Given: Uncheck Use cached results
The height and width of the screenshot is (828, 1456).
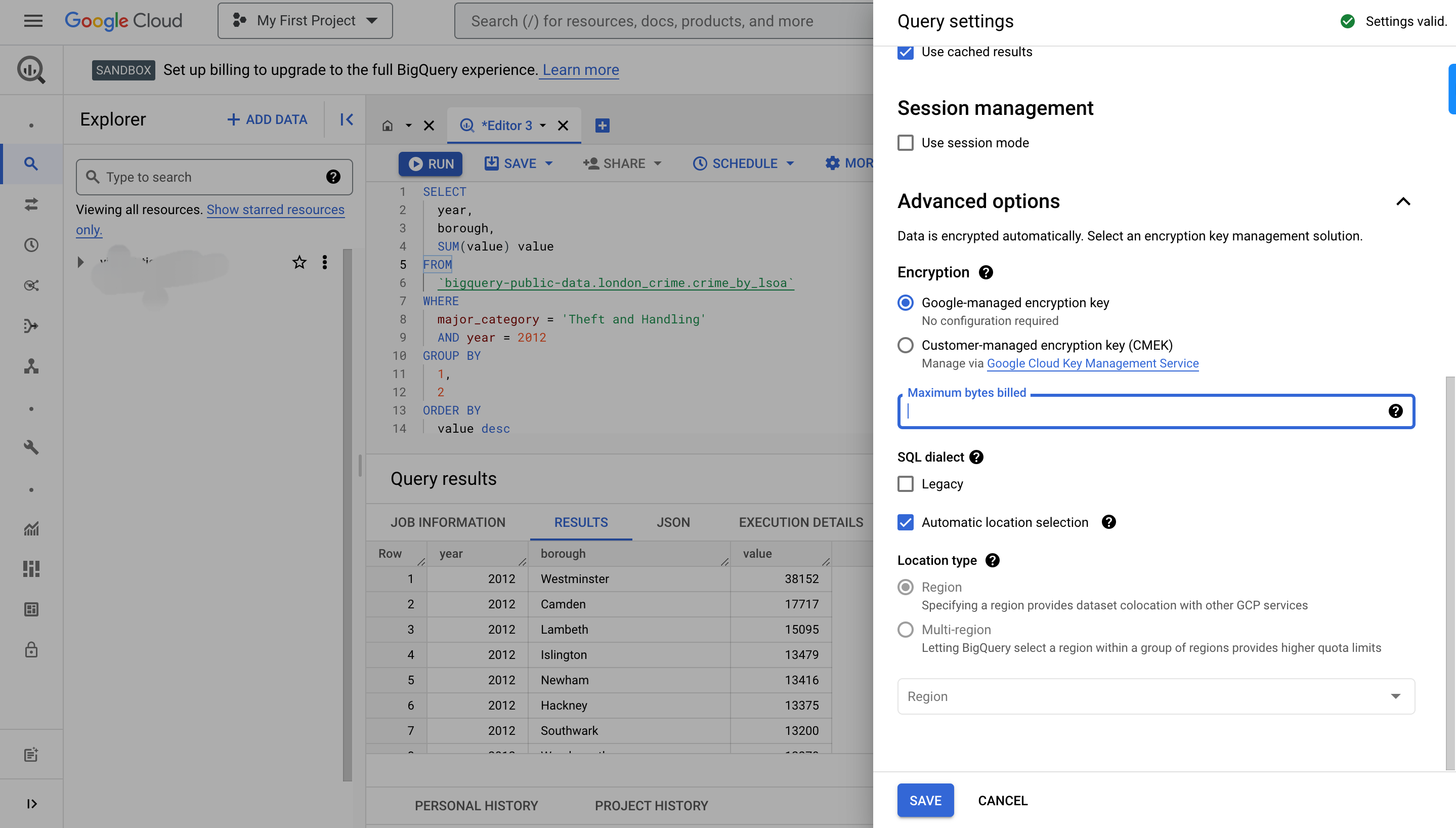Looking at the screenshot, I should [906, 52].
